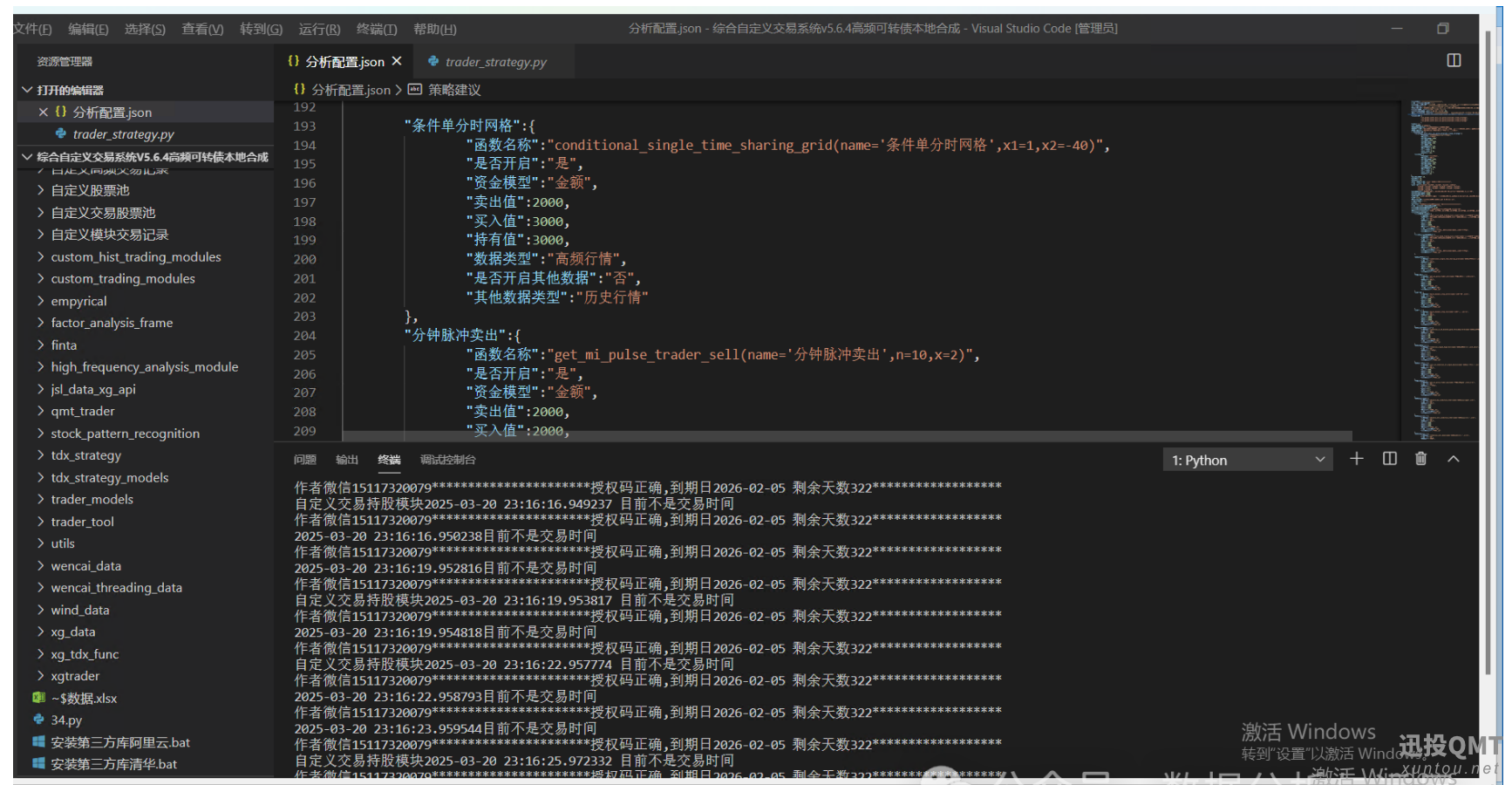Open the finta folder
The width and height of the screenshot is (1512, 785).
click(x=64, y=345)
